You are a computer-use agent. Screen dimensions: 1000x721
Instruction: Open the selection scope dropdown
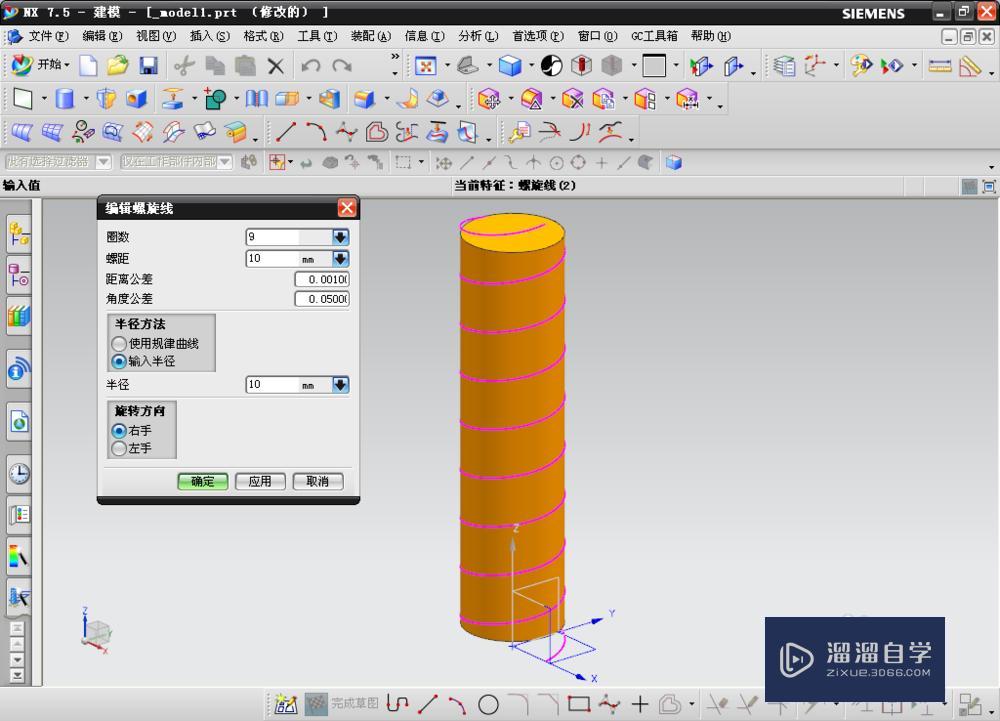click(x=224, y=162)
